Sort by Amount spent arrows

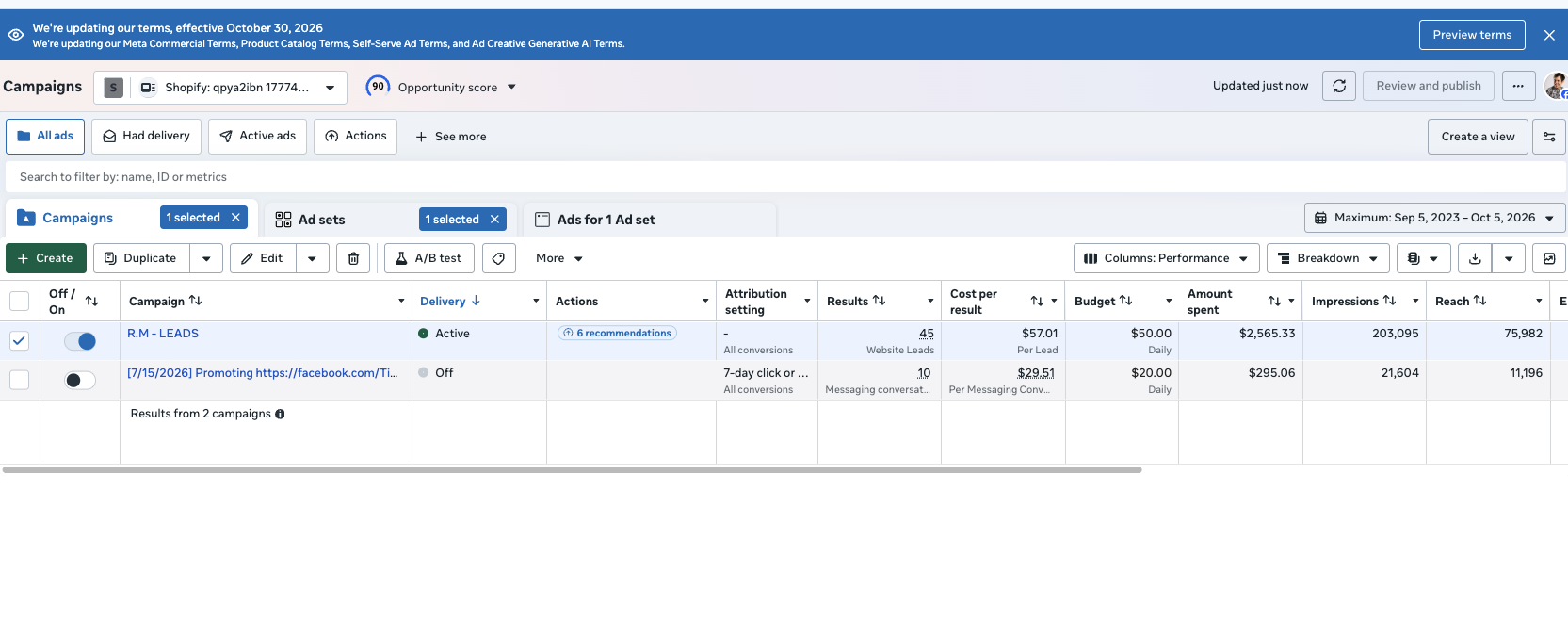[1274, 301]
